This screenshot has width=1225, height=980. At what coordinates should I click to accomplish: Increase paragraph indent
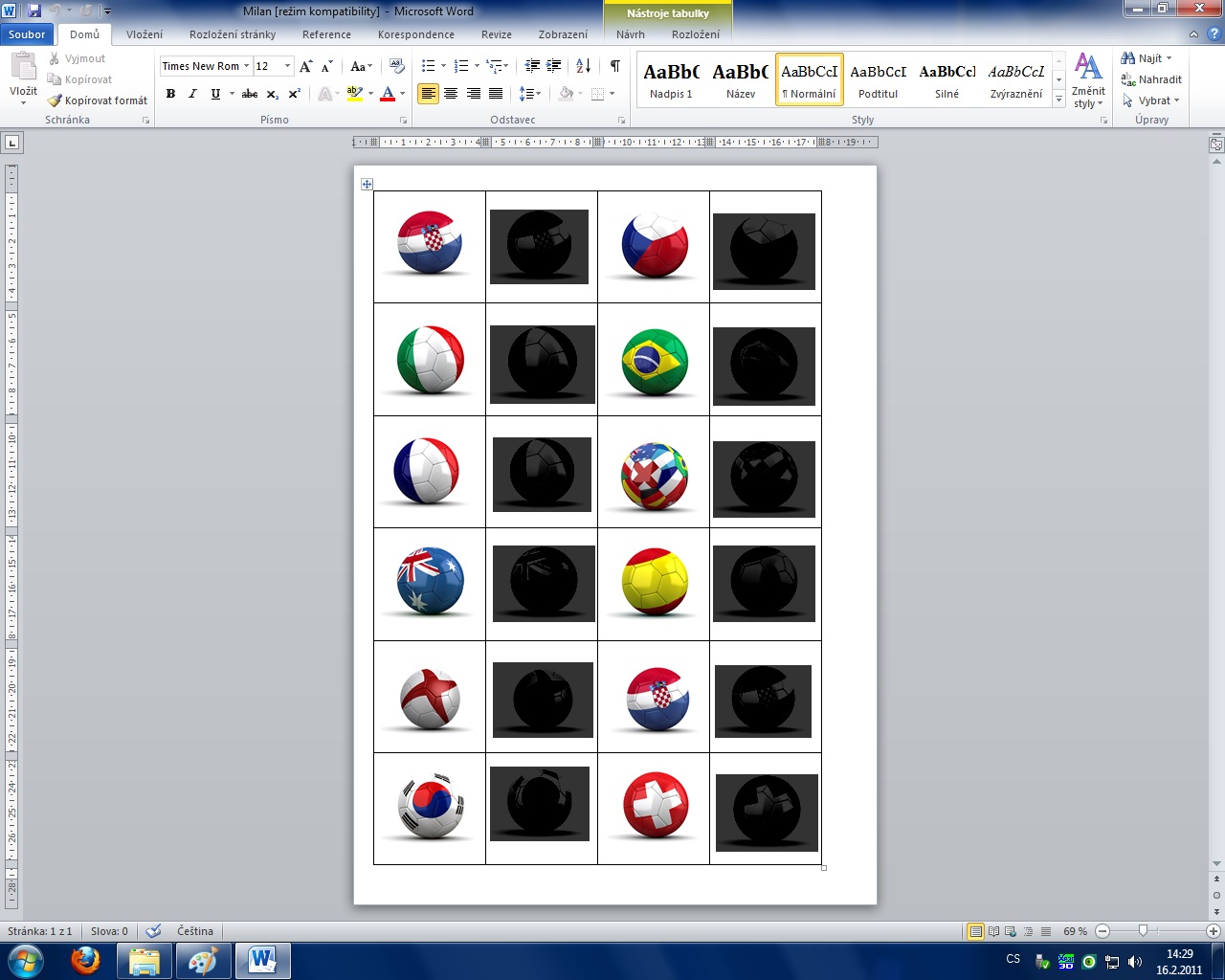click(x=553, y=66)
